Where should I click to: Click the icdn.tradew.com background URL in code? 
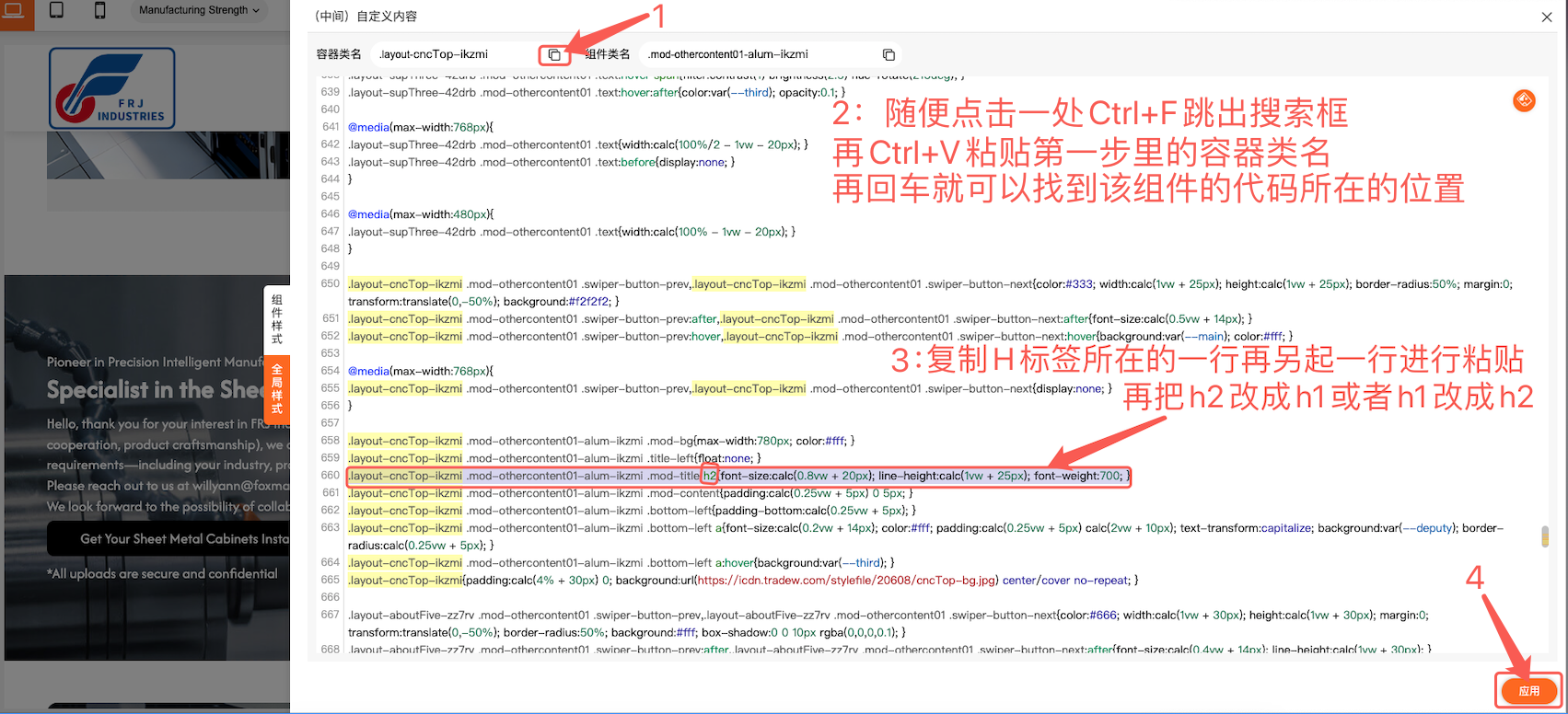(x=846, y=580)
